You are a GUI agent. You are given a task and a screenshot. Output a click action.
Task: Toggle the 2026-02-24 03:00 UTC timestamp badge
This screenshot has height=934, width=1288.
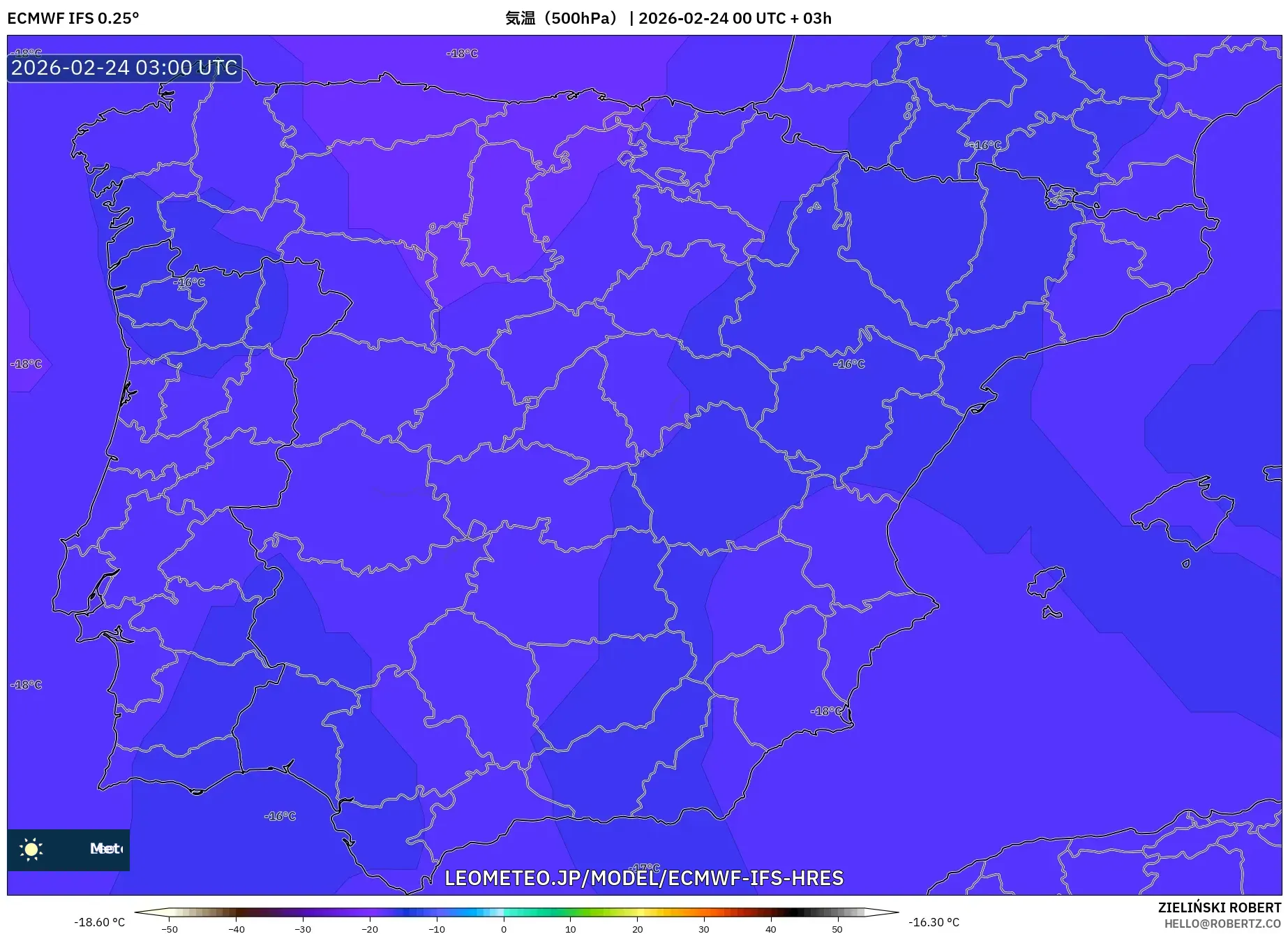(x=124, y=68)
